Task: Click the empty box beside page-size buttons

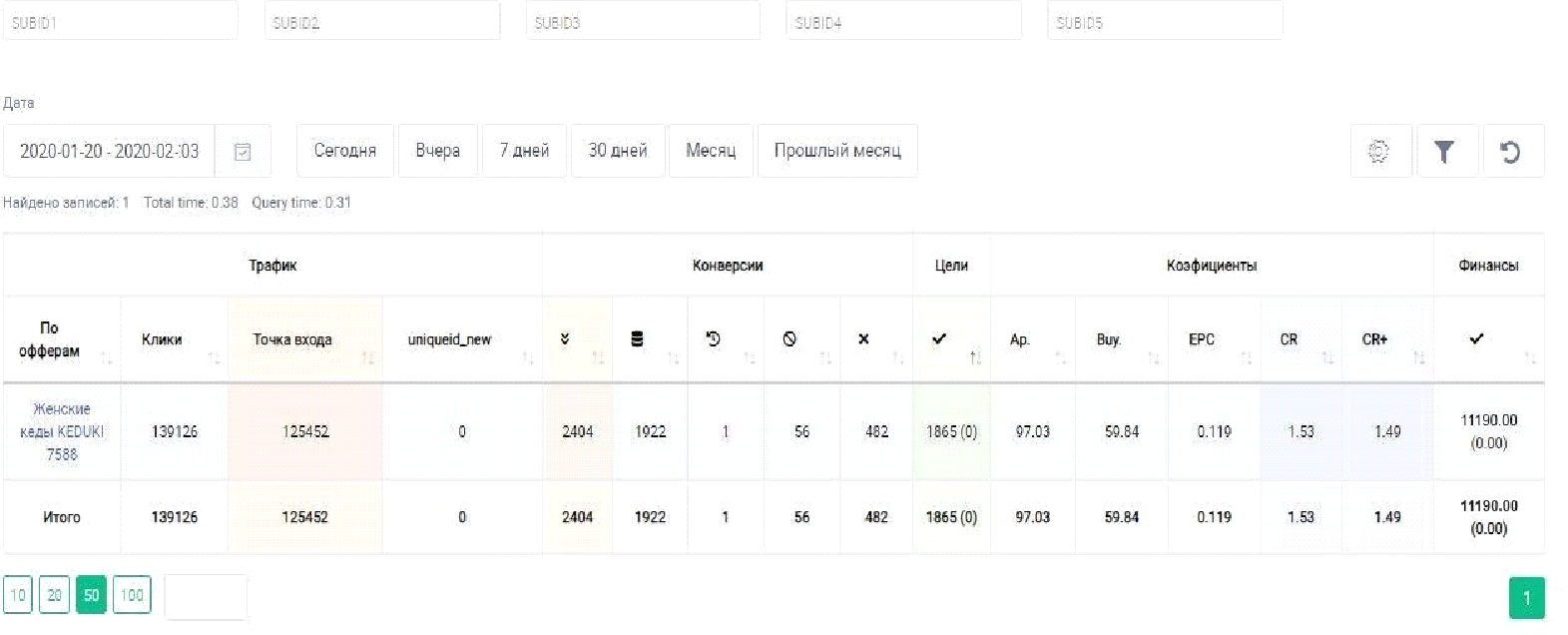Action: pos(206,597)
